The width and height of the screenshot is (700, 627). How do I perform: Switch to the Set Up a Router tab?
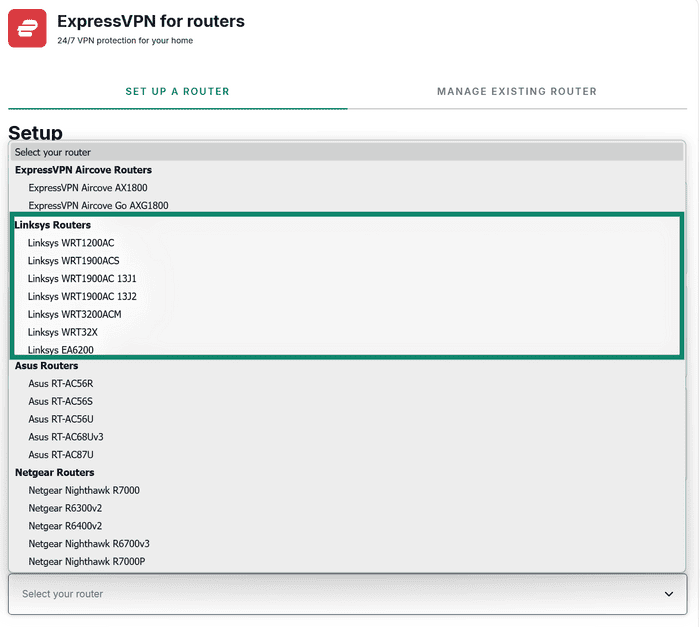[x=177, y=92]
